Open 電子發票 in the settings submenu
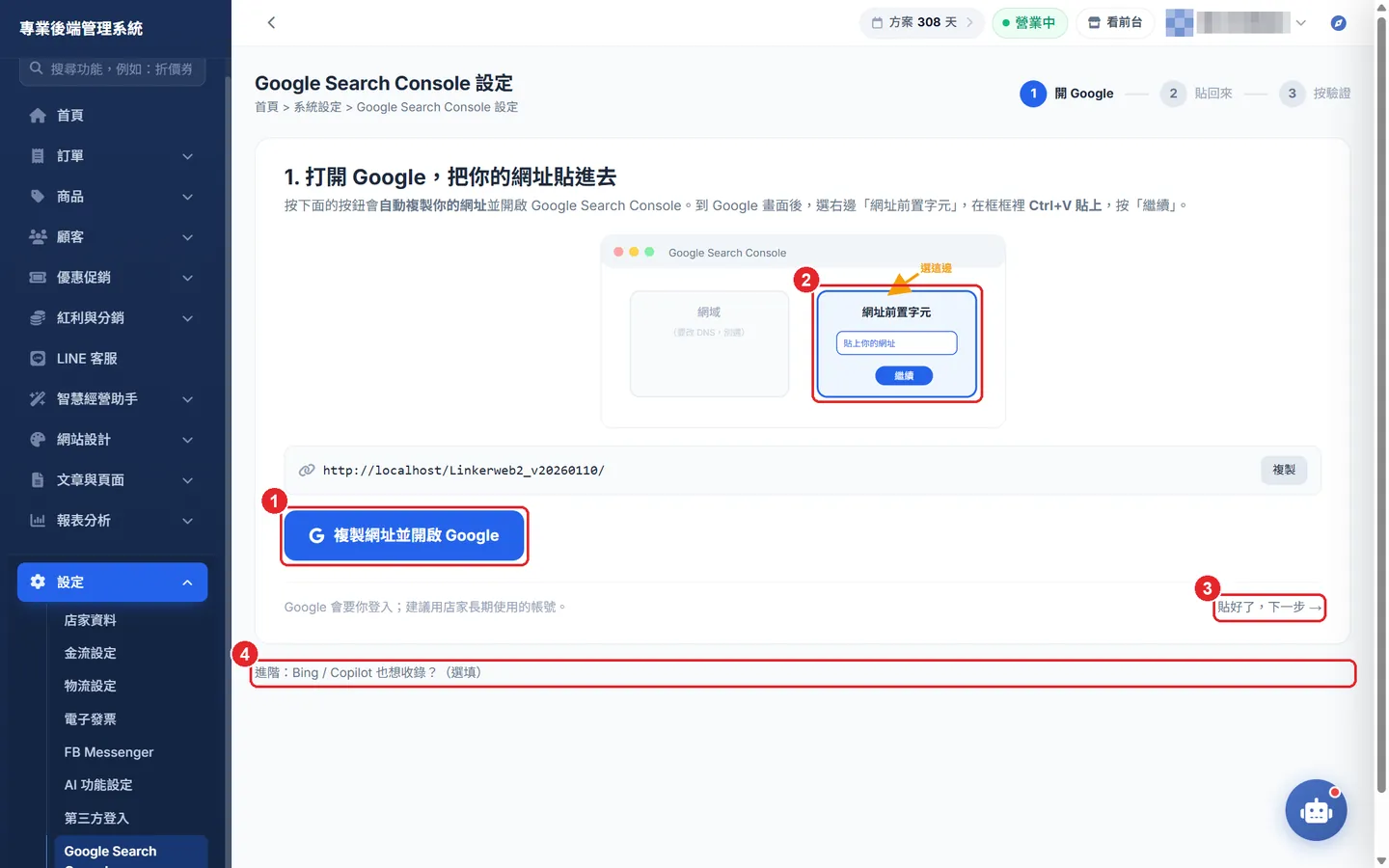 coord(90,719)
